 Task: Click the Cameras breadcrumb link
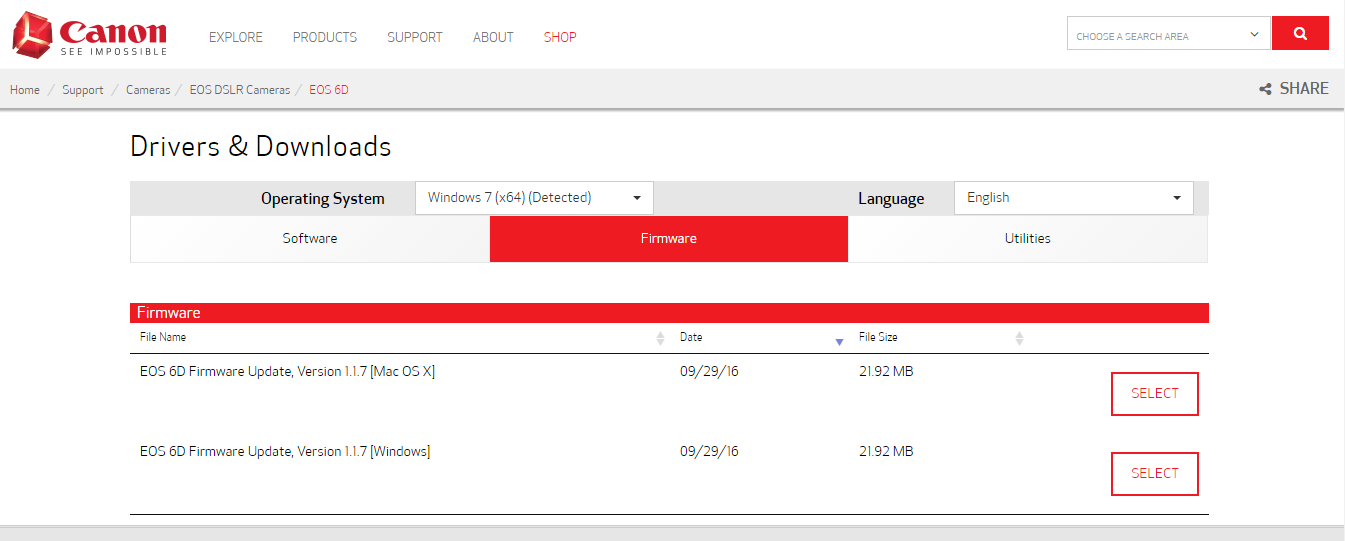148,90
